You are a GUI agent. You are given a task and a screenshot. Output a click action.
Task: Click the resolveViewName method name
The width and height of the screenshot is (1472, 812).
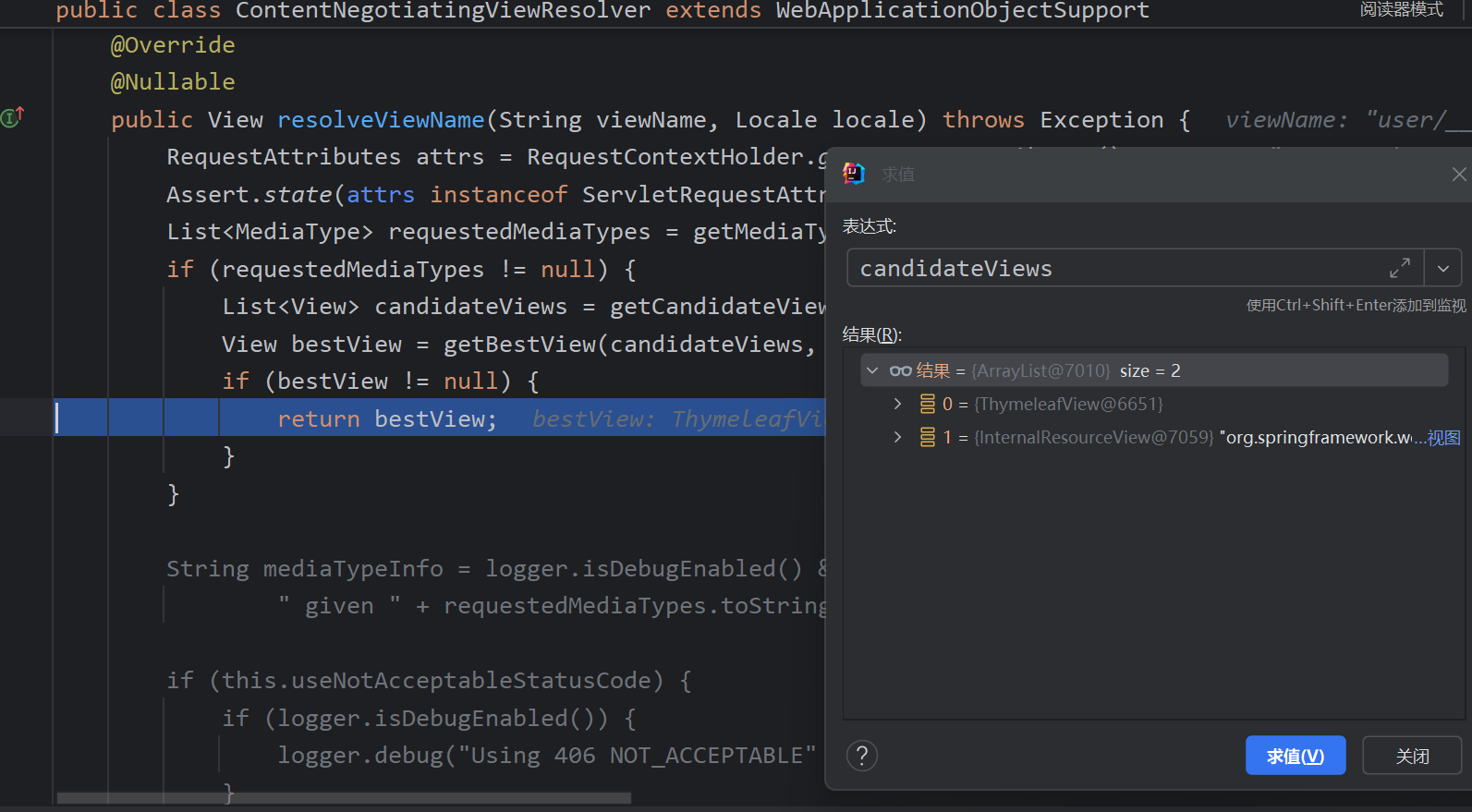(x=381, y=120)
